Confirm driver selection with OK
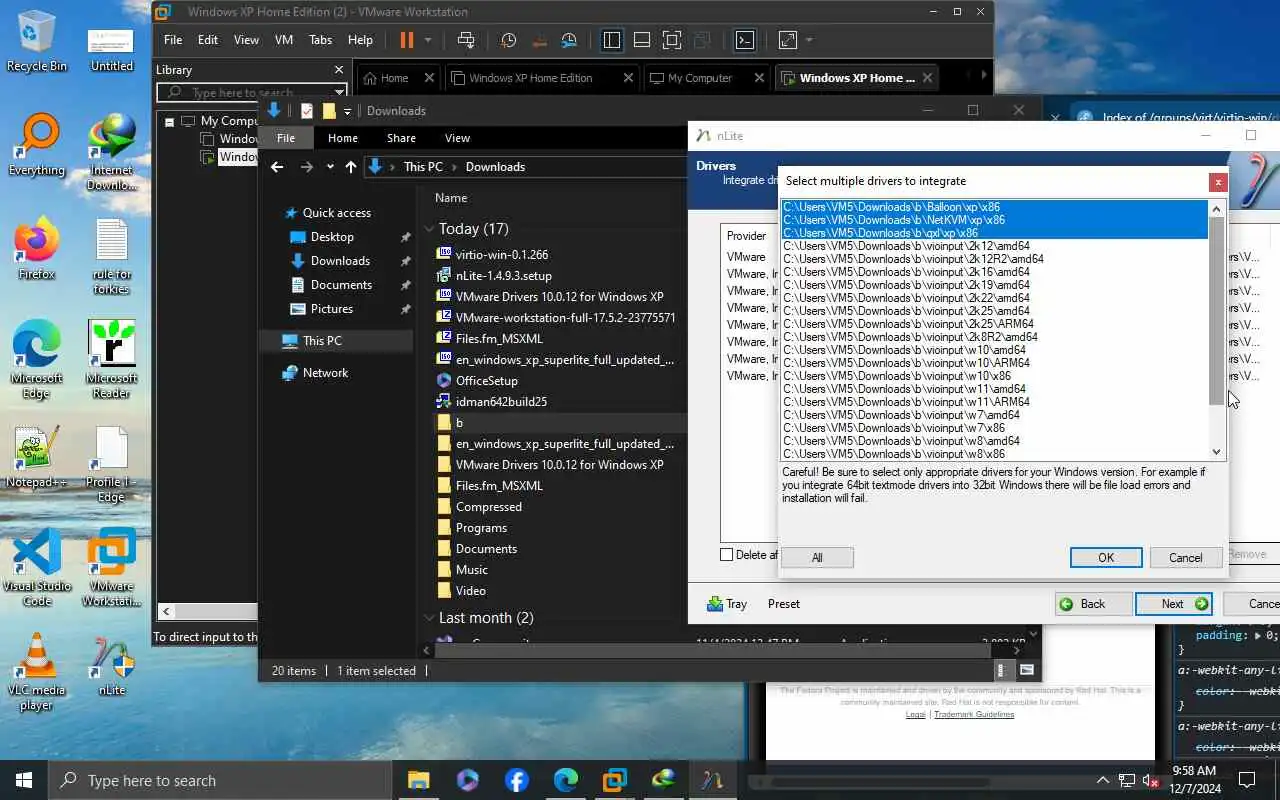 point(1106,558)
